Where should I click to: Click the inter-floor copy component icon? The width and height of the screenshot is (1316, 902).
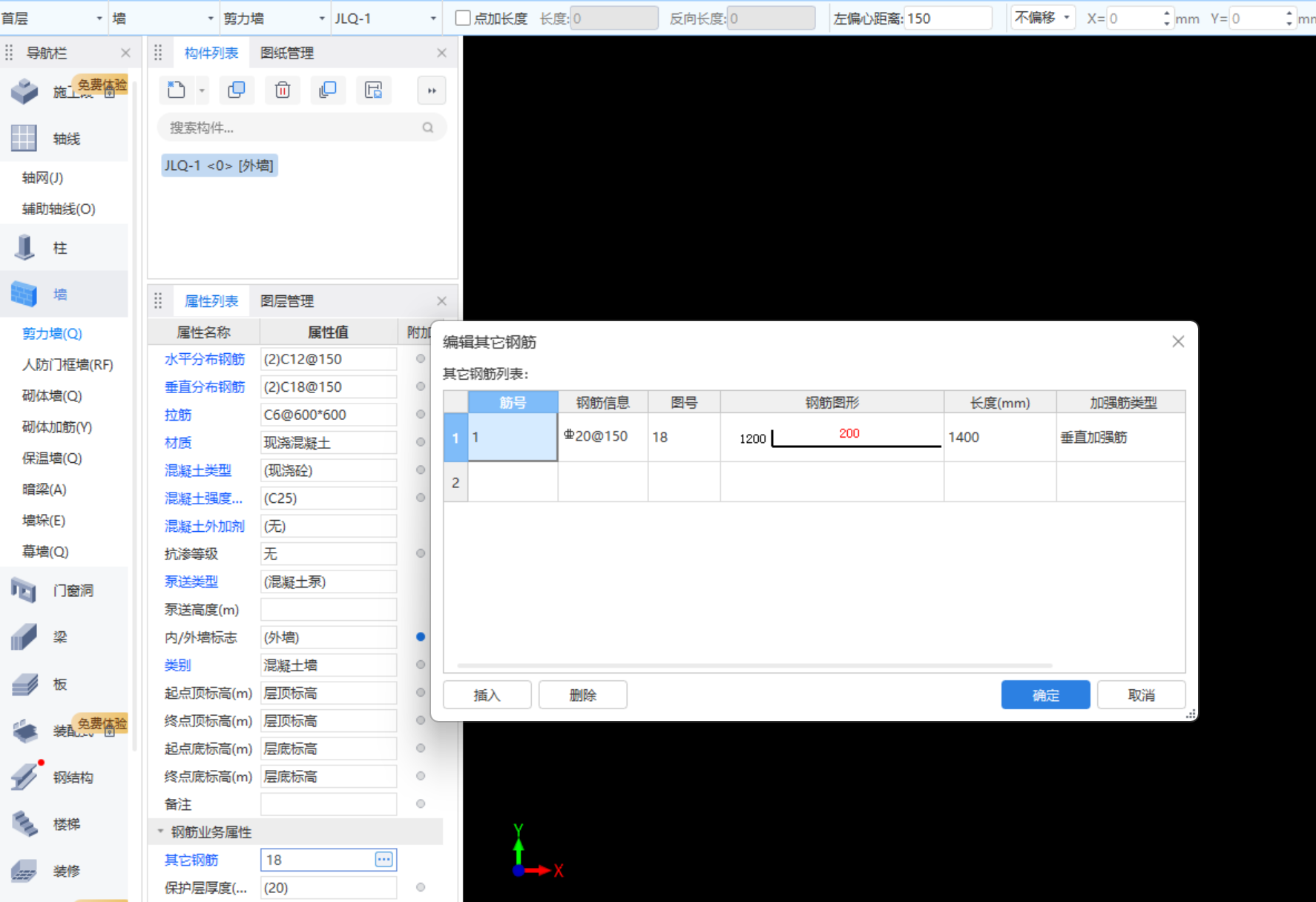pos(328,90)
